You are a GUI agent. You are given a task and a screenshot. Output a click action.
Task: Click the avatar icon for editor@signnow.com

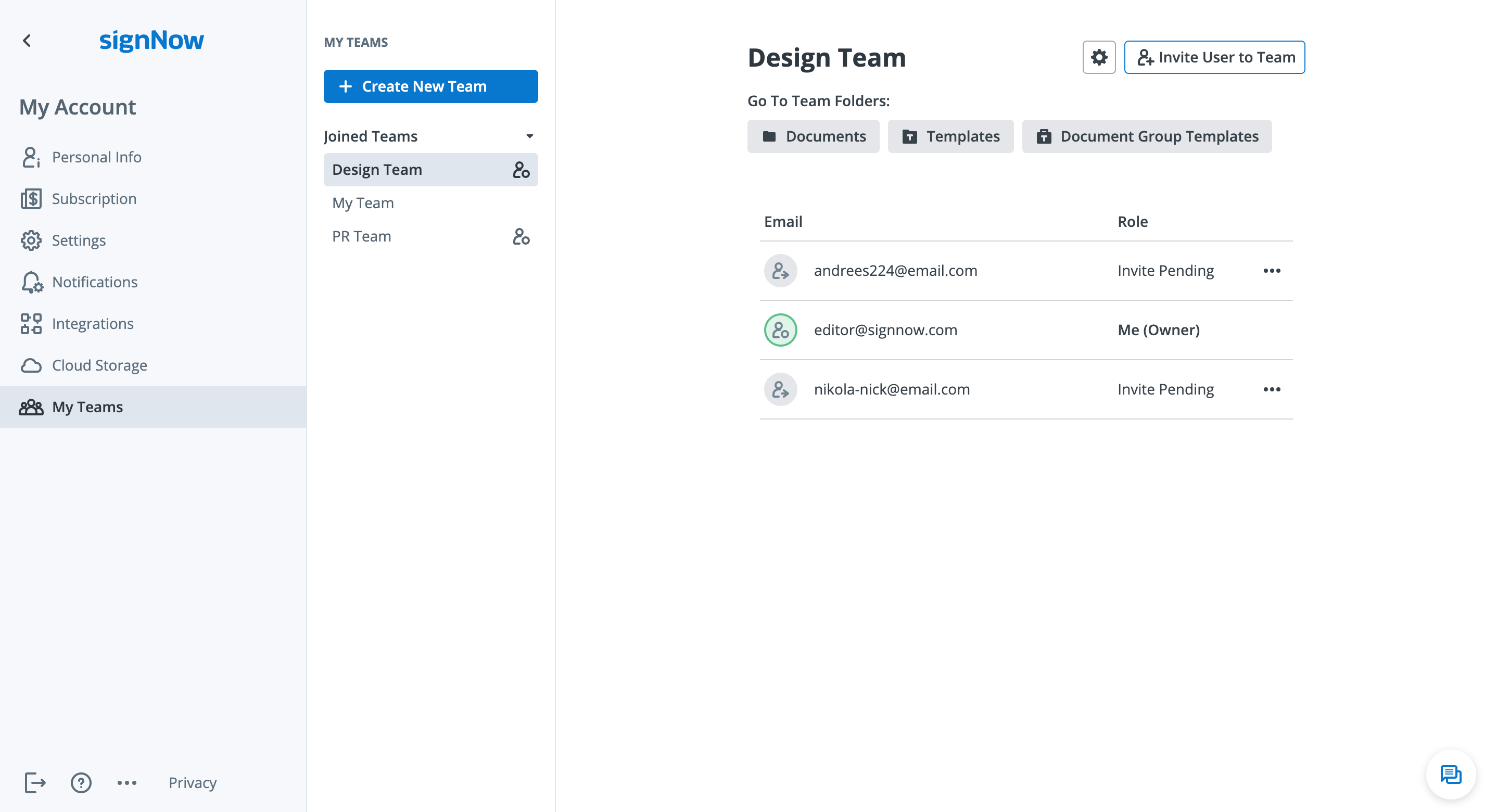[780, 330]
